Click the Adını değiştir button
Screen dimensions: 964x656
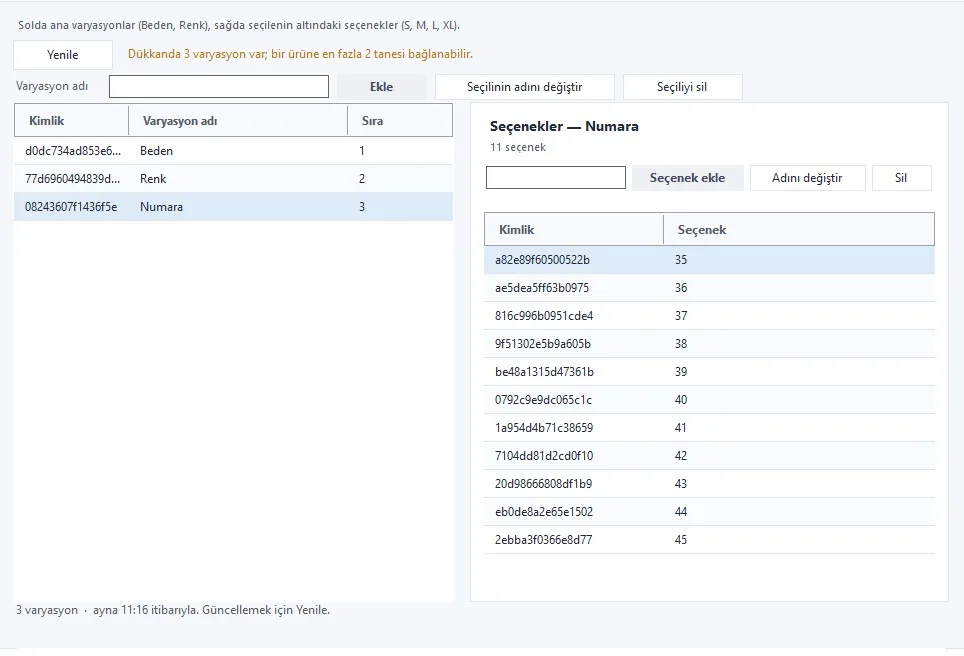pyautogui.click(x=807, y=178)
